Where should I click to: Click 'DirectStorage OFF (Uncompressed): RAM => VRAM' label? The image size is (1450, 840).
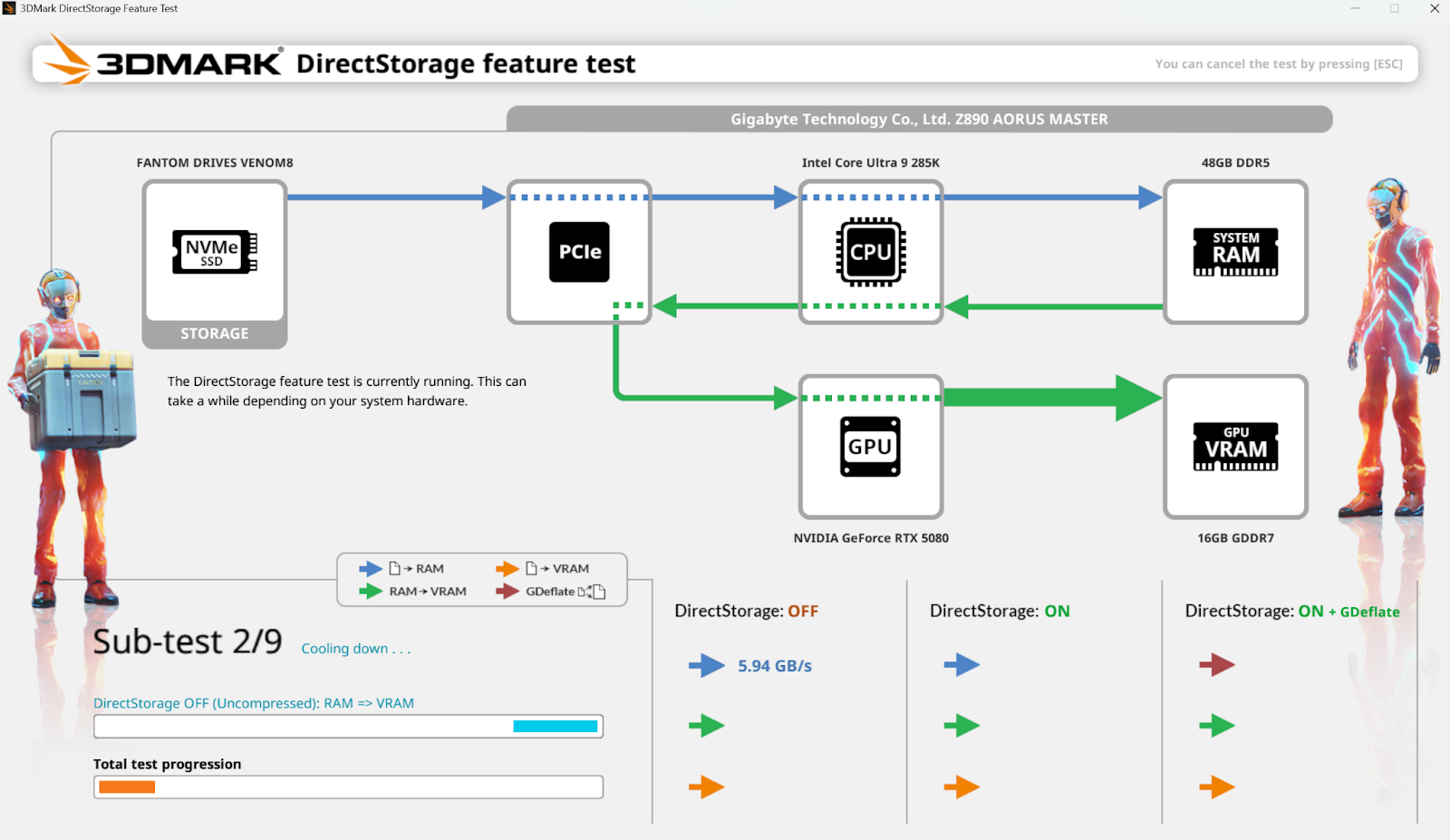254,703
